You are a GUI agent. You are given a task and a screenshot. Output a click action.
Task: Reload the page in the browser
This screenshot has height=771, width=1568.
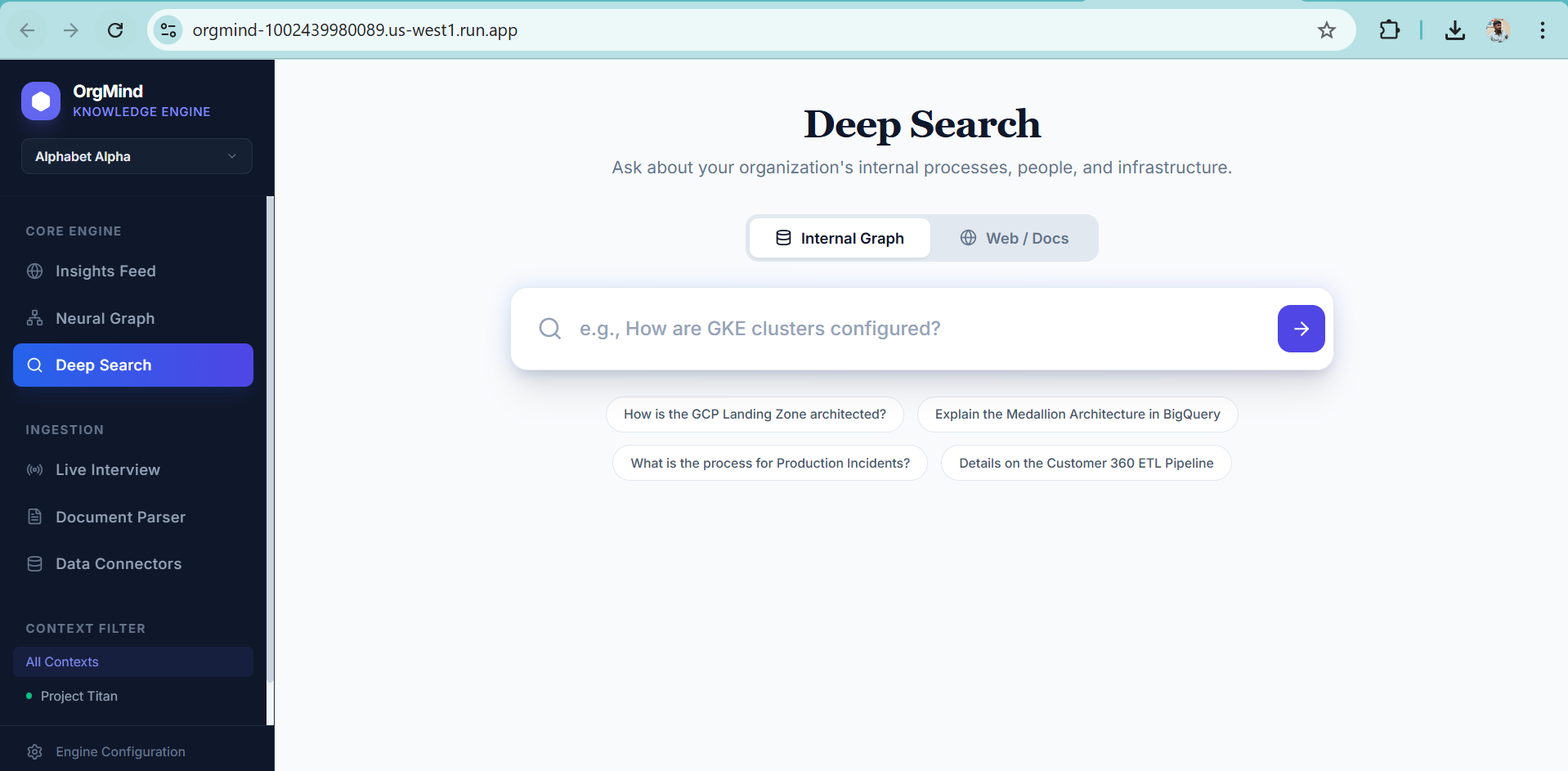click(115, 30)
